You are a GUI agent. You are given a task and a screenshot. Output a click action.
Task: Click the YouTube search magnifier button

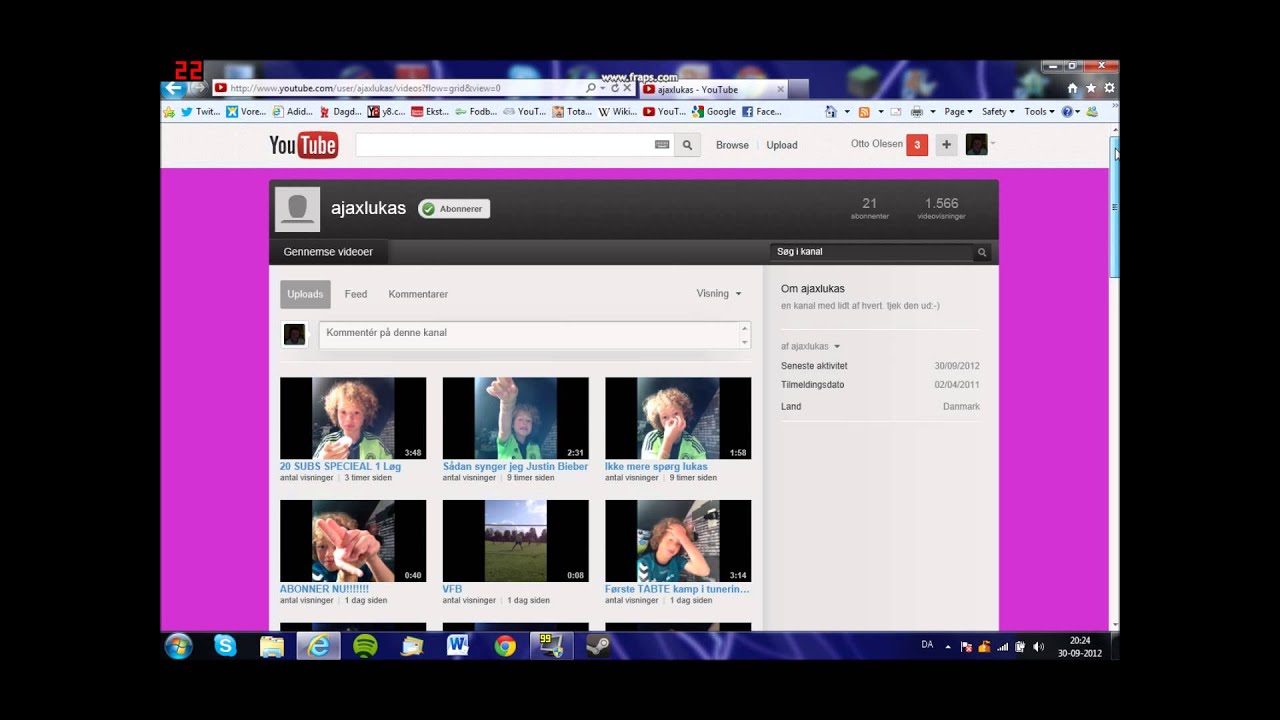tap(687, 145)
